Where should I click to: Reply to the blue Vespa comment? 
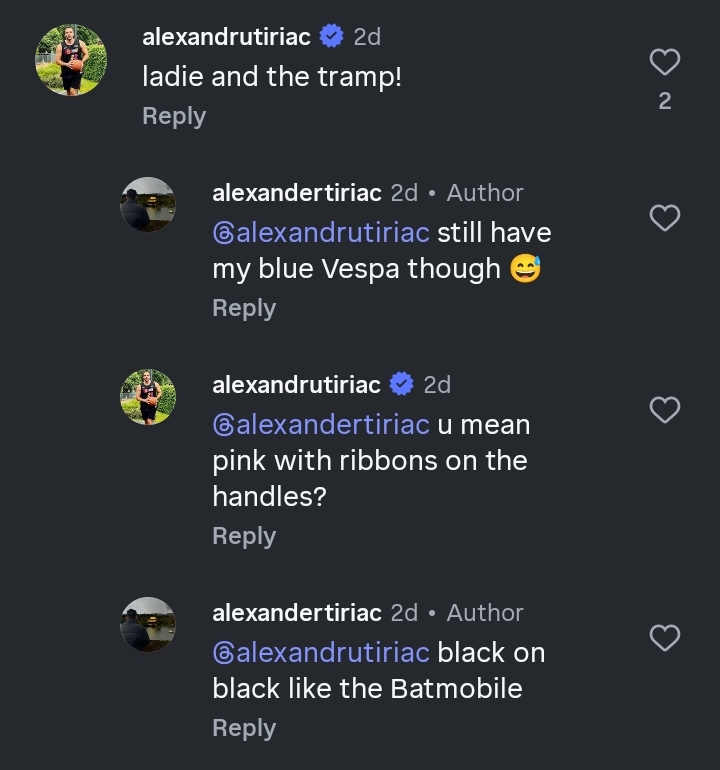[x=244, y=308]
